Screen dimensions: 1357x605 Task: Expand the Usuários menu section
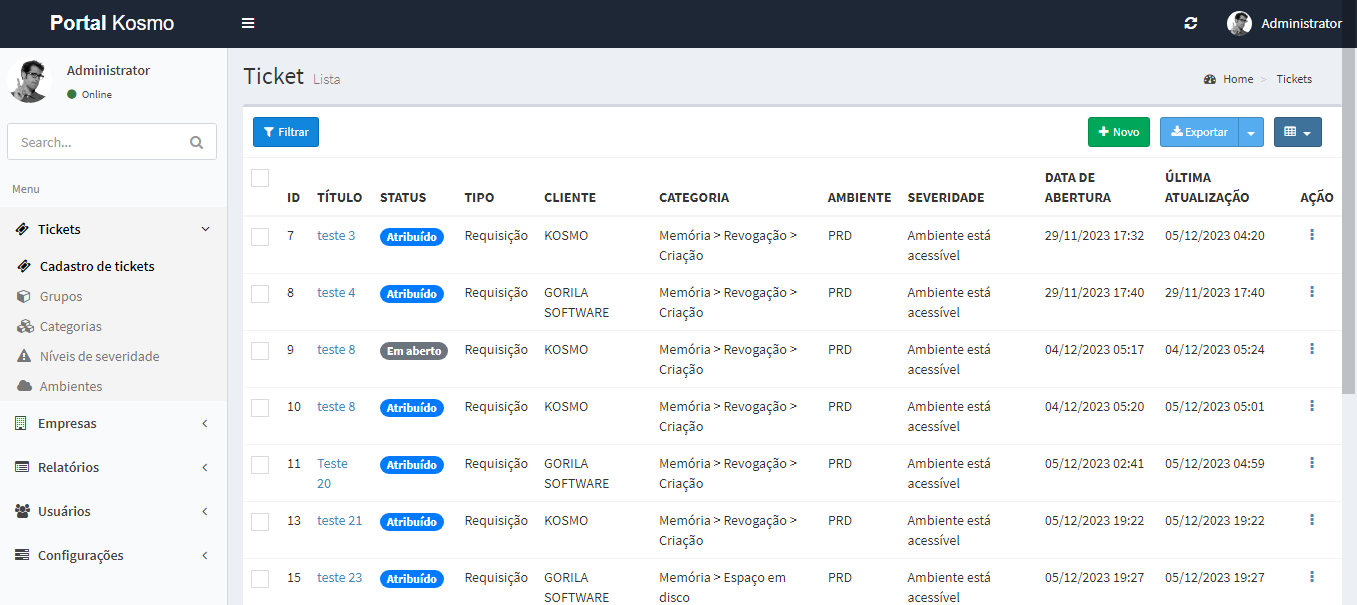click(114, 511)
